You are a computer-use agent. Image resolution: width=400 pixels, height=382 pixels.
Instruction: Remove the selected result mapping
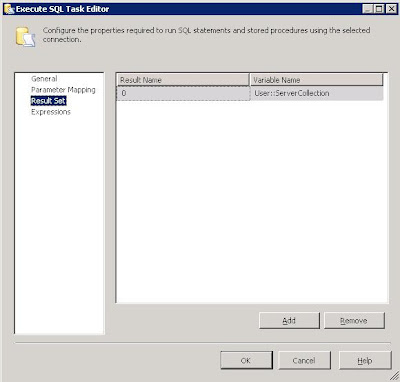354,321
